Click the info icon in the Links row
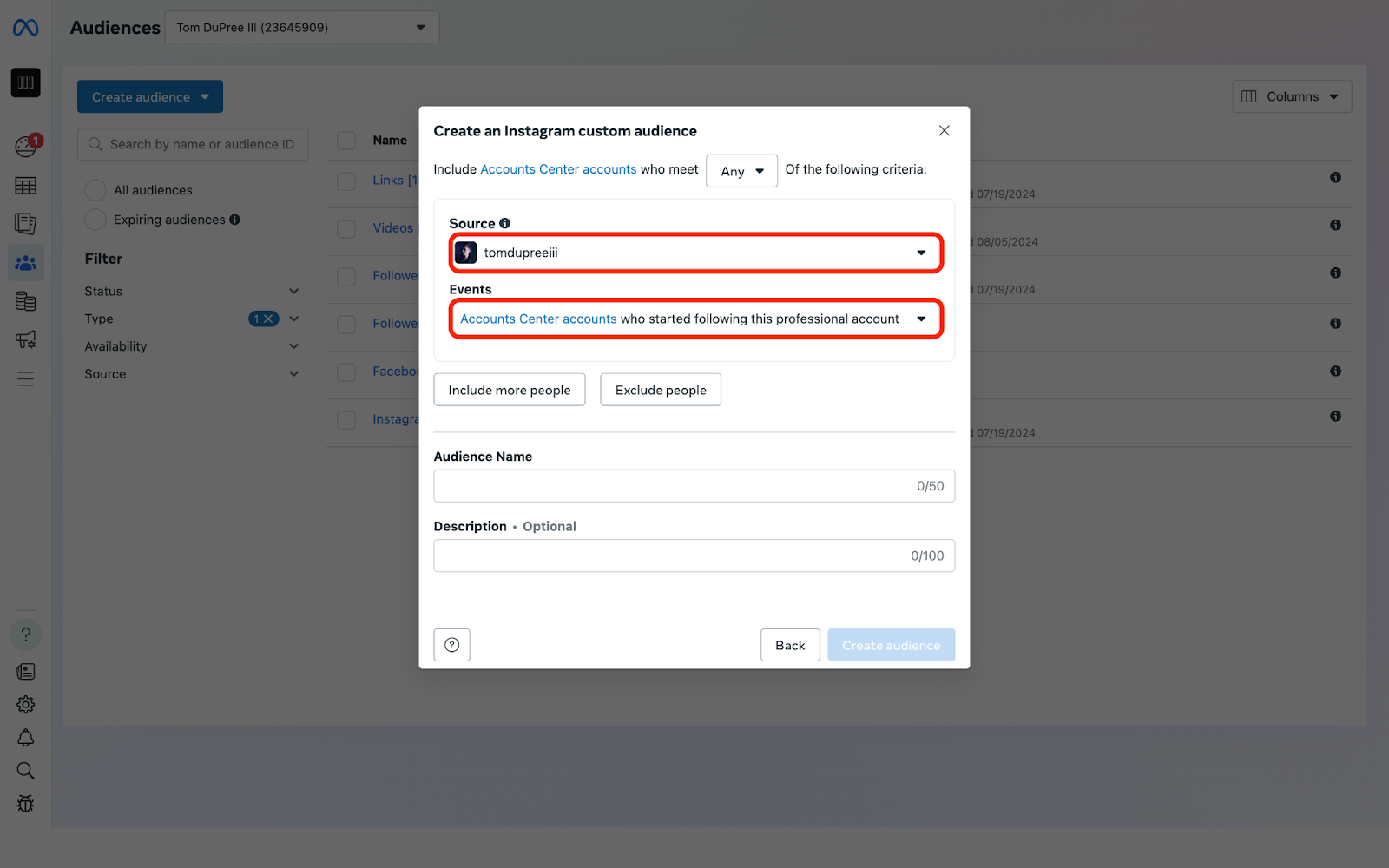The width and height of the screenshot is (1389, 868). [1335, 177]
